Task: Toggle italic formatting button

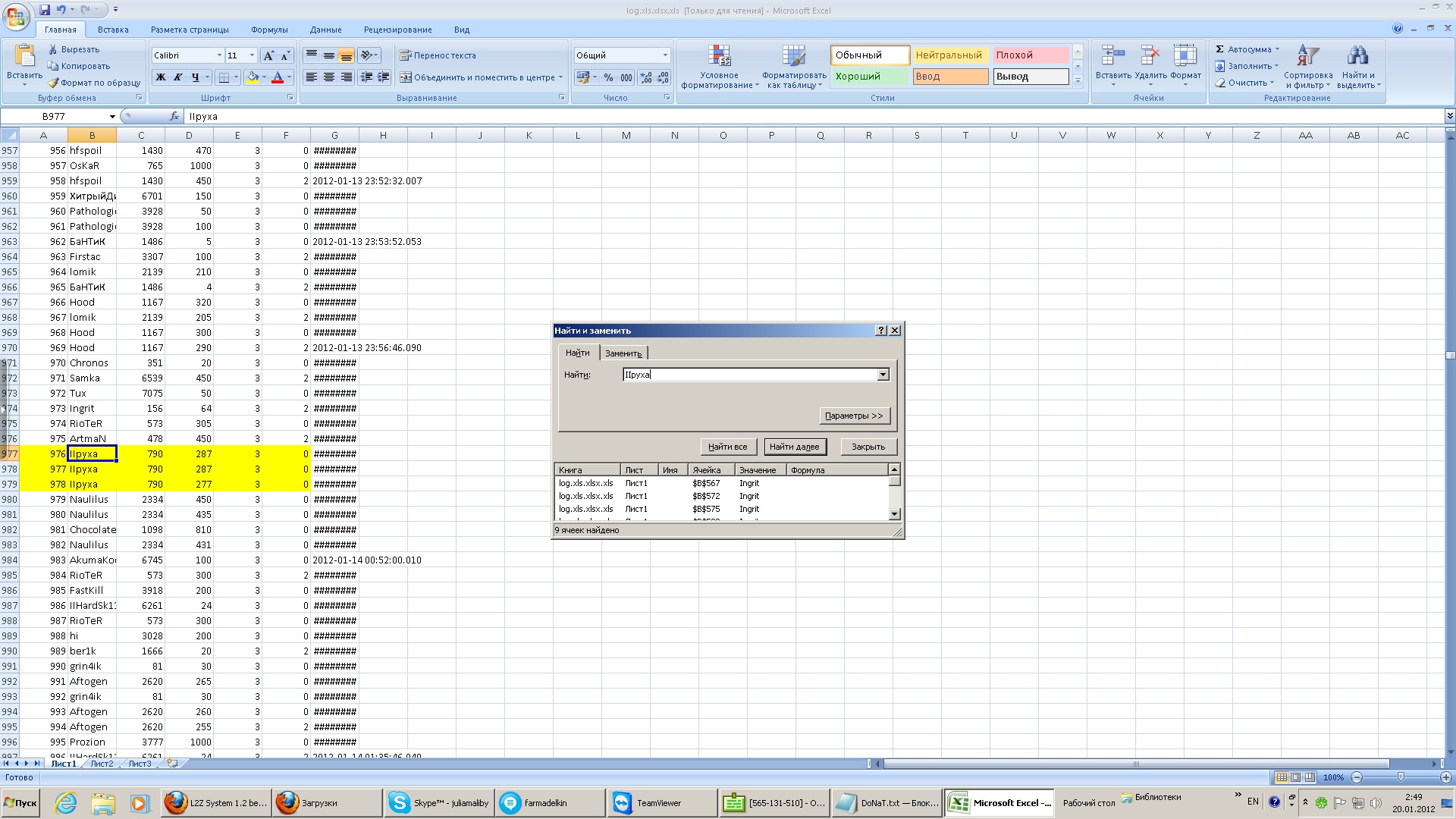Action: pyautogui.click(x=177, y=77)
